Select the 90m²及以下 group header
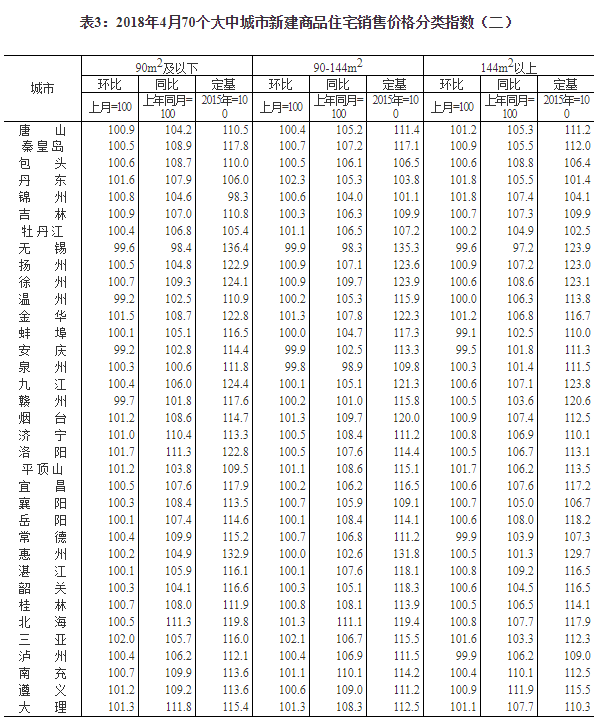This screenshot has height=728, width=602. 167,67
